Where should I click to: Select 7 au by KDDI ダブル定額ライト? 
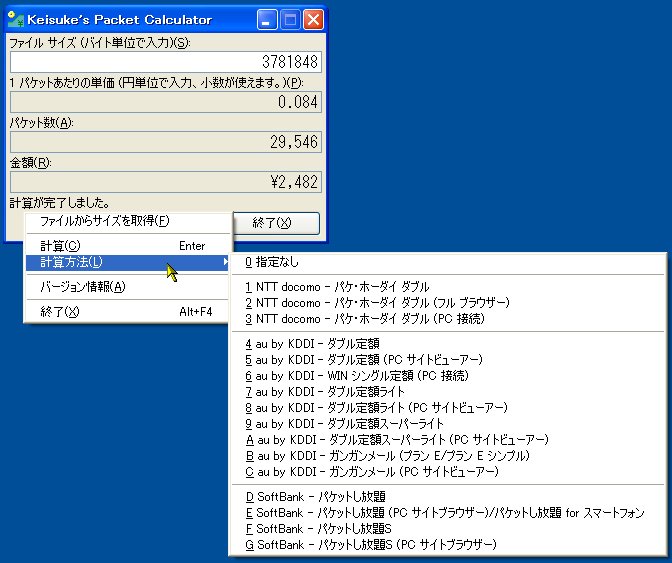coord(448,392)
